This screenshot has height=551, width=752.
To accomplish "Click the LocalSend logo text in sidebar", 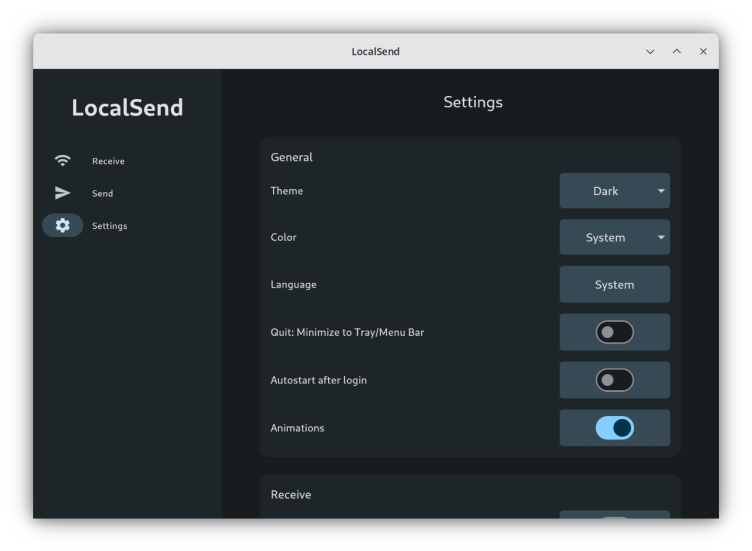I will 127,108.
